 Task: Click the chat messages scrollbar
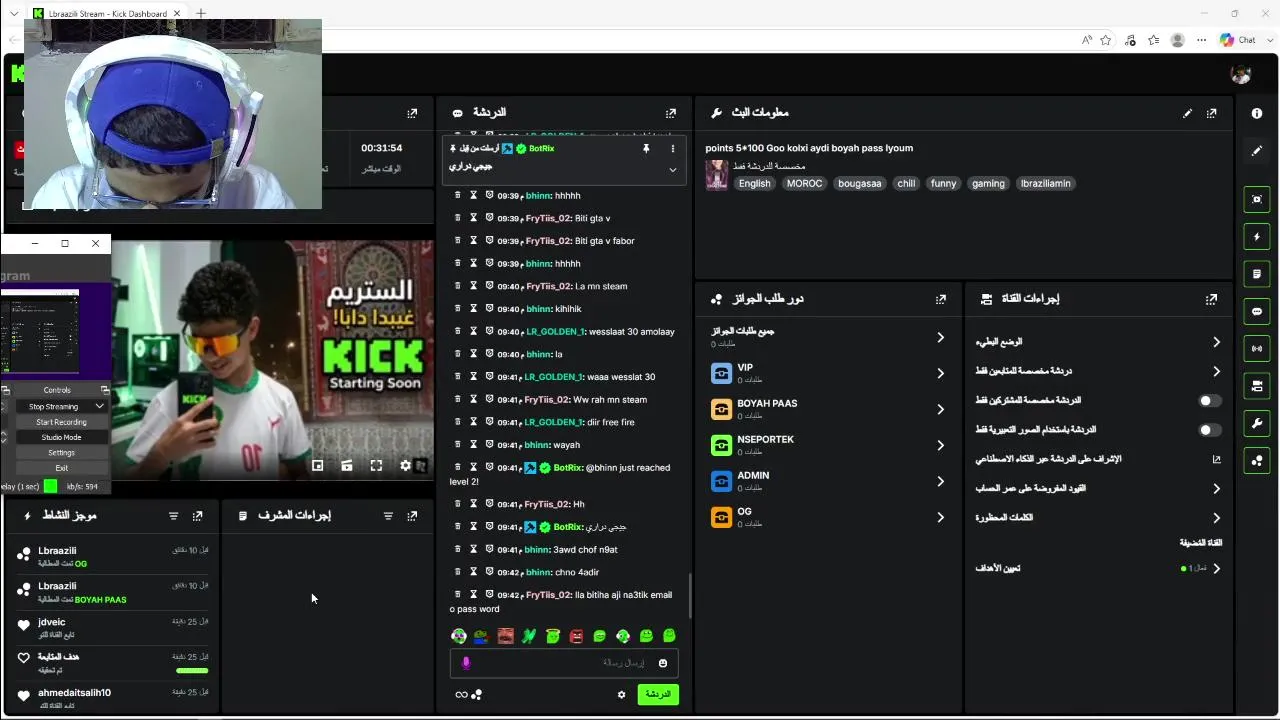pos(689,596)
